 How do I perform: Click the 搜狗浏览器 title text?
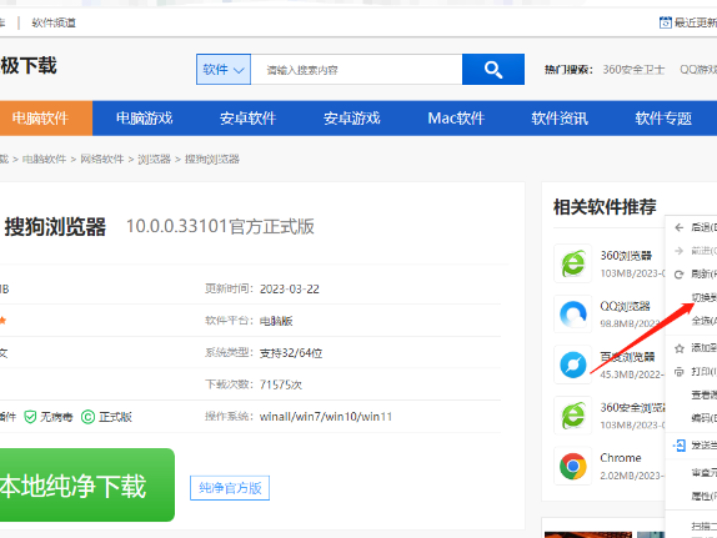pyautogui.click(x=55, y=227)
